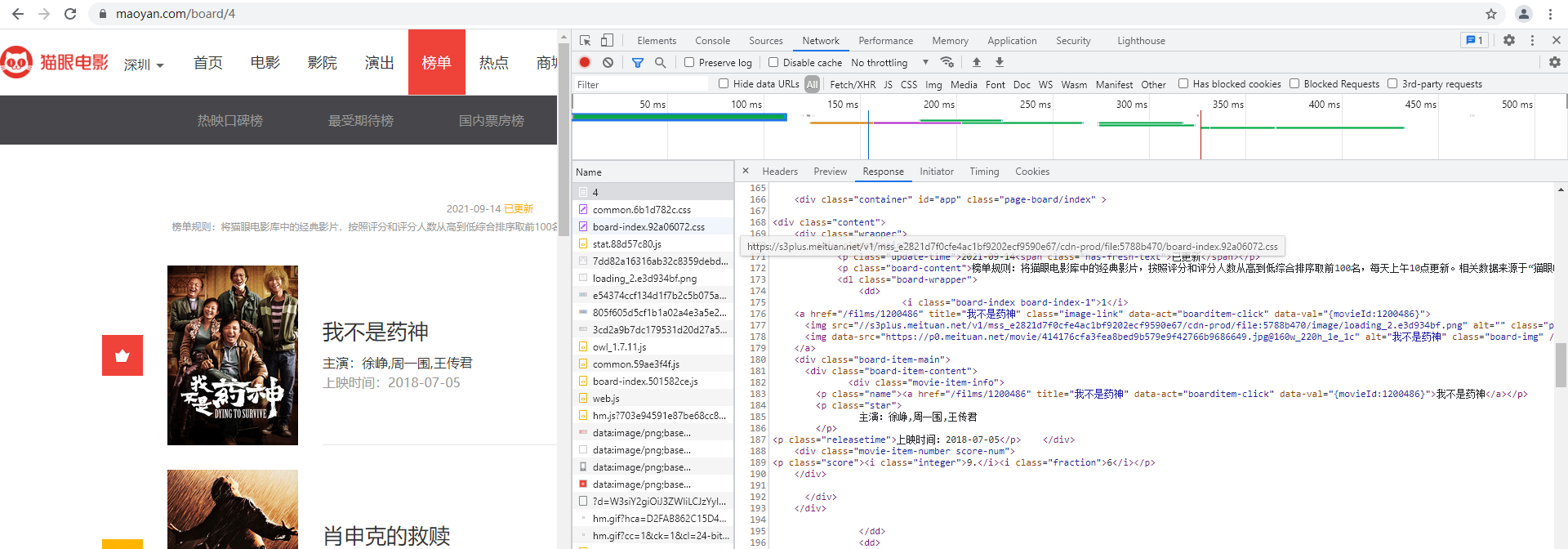Open the Timing tab of the request
The width and height of the screenshot is (1568, 549).
(x=984, y=171)
